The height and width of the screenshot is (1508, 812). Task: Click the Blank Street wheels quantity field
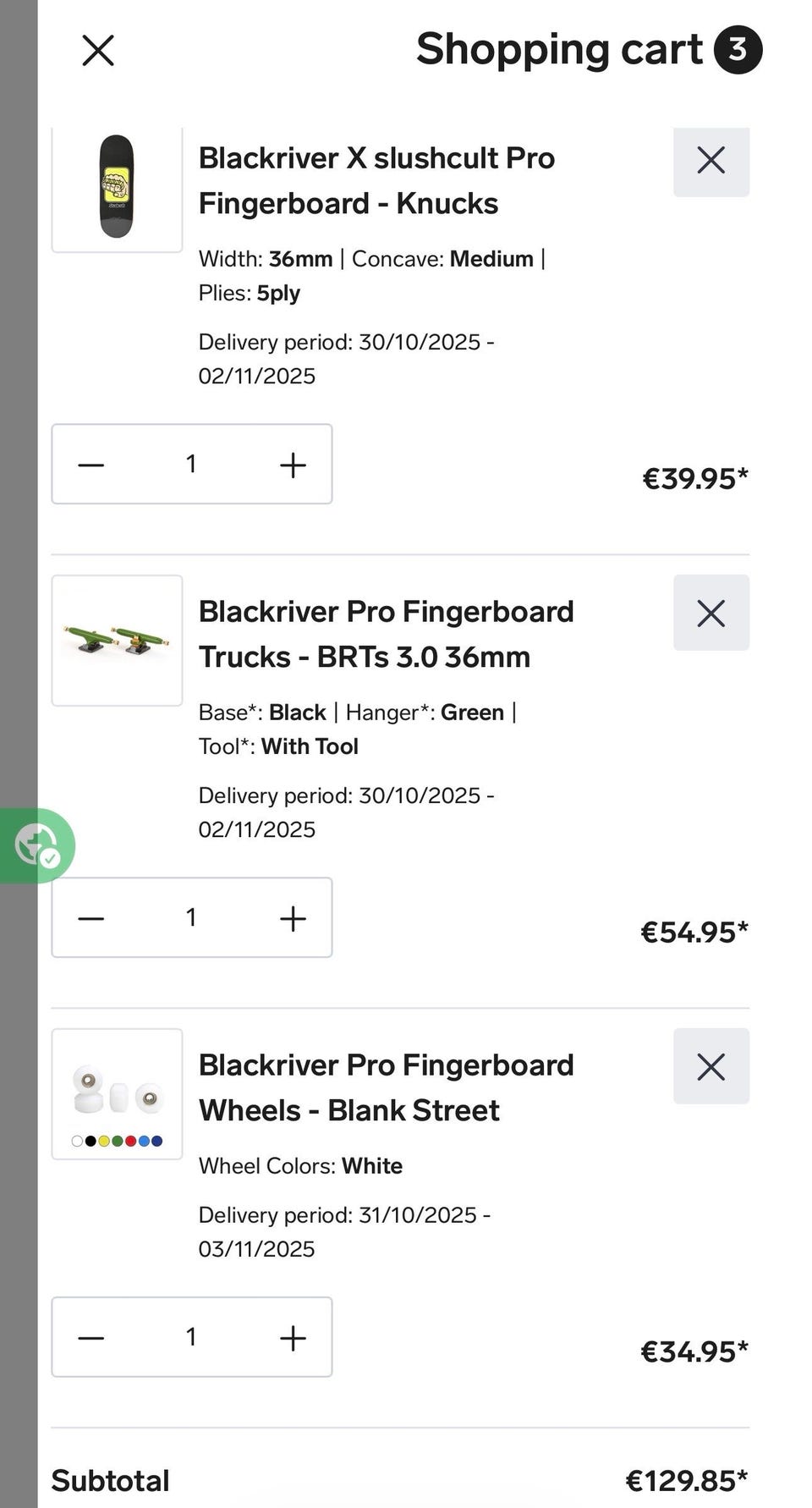click(x=191, y=1338)
